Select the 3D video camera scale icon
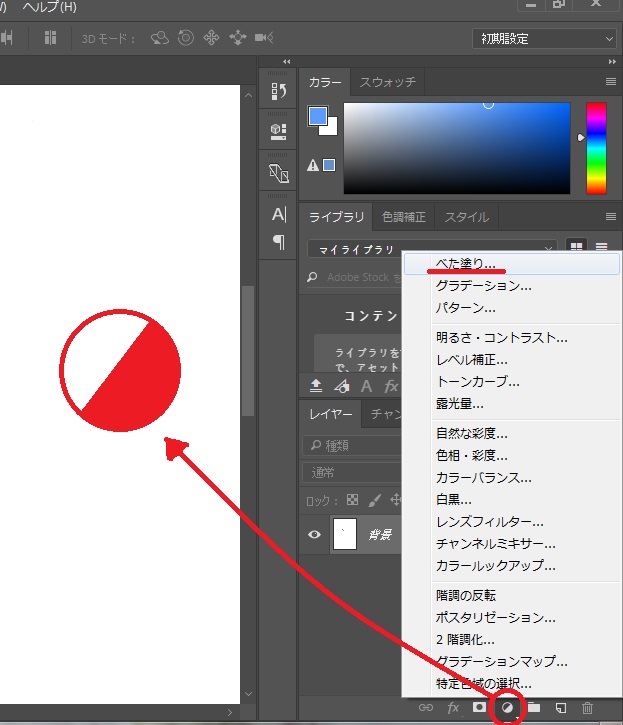This screenshot has width=623, height=725. (264, 38)
